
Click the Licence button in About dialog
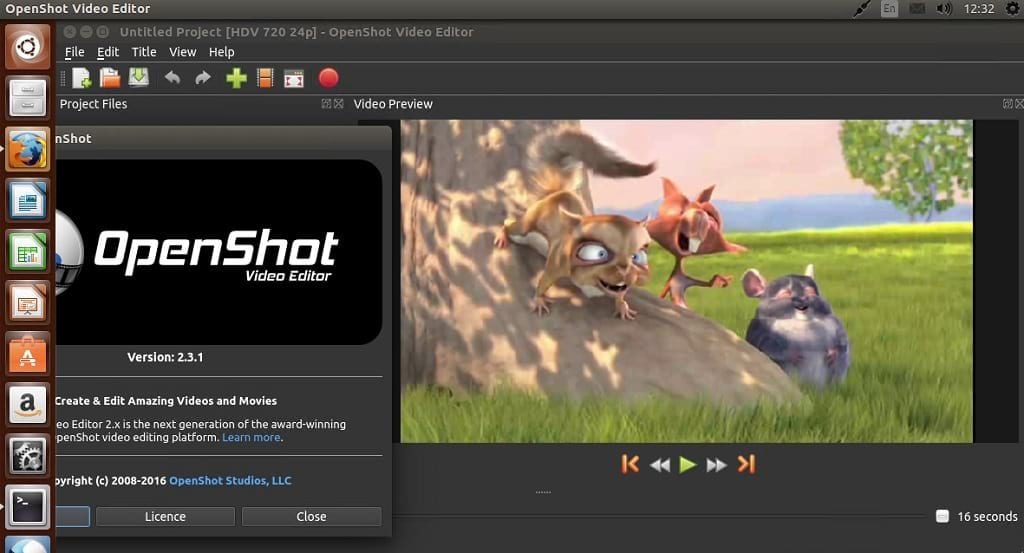pyautogui.click(x=165, y=516)
